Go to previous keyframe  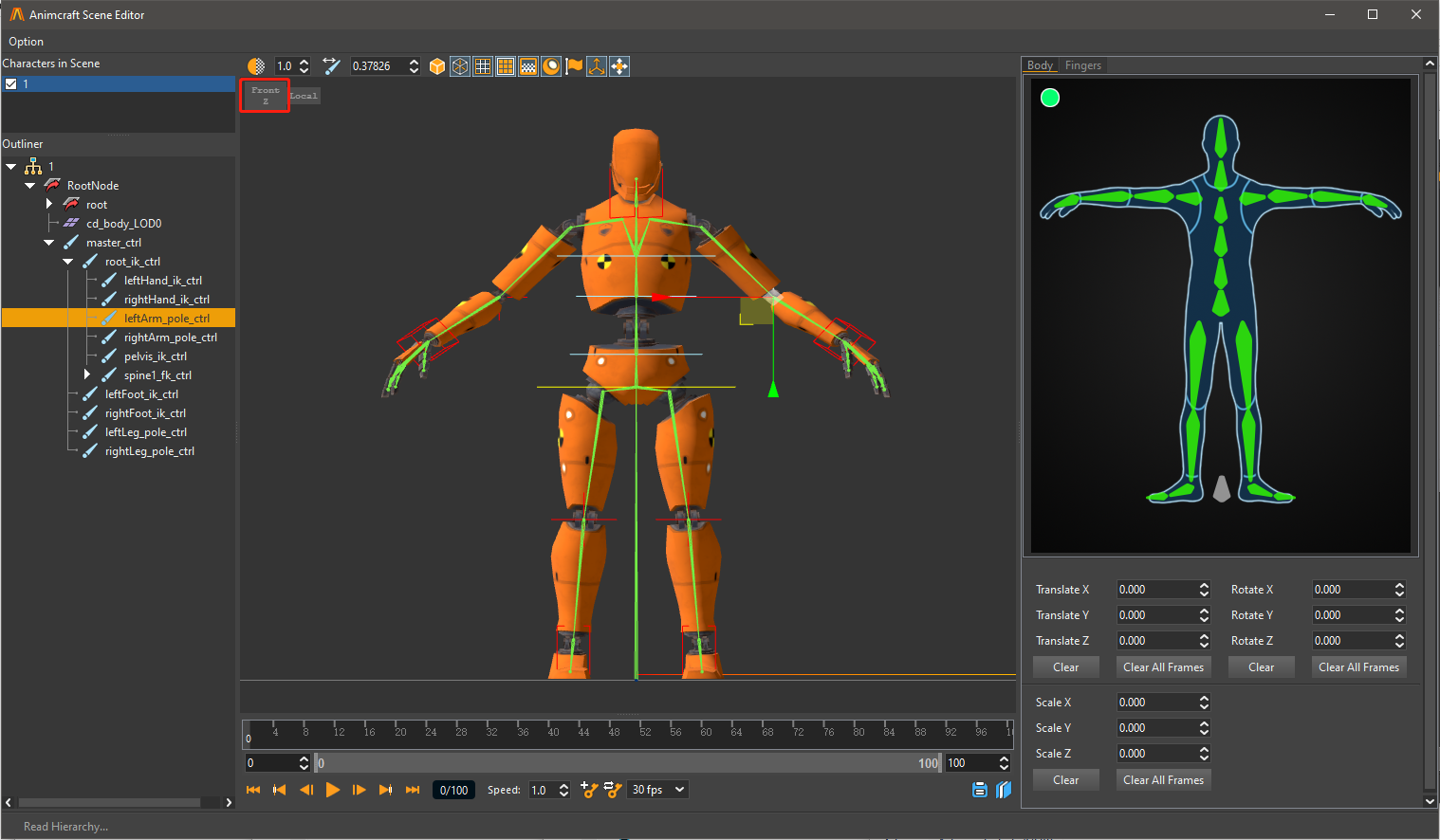[x=280, y=790]
